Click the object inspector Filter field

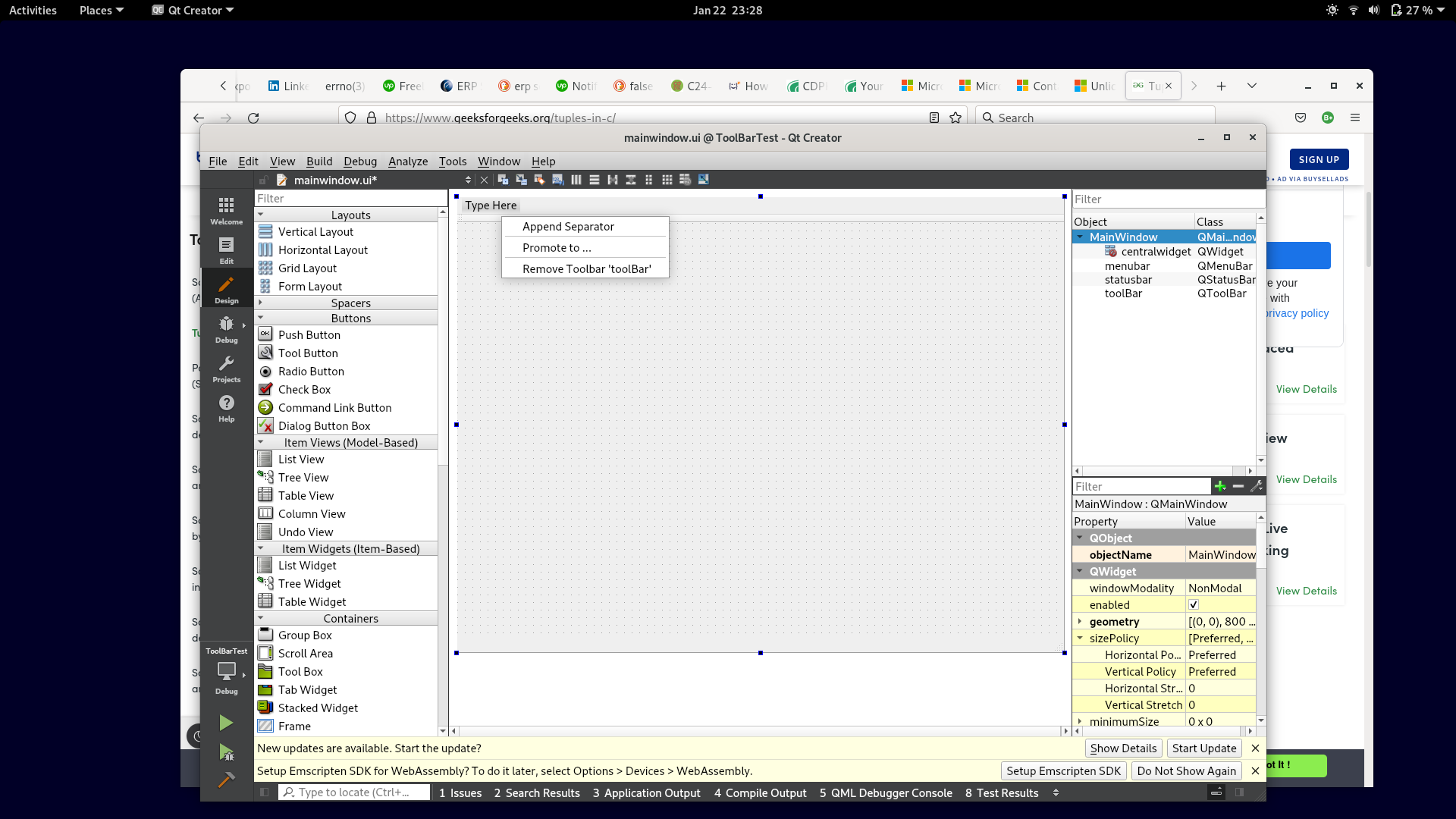point(1169,199)
